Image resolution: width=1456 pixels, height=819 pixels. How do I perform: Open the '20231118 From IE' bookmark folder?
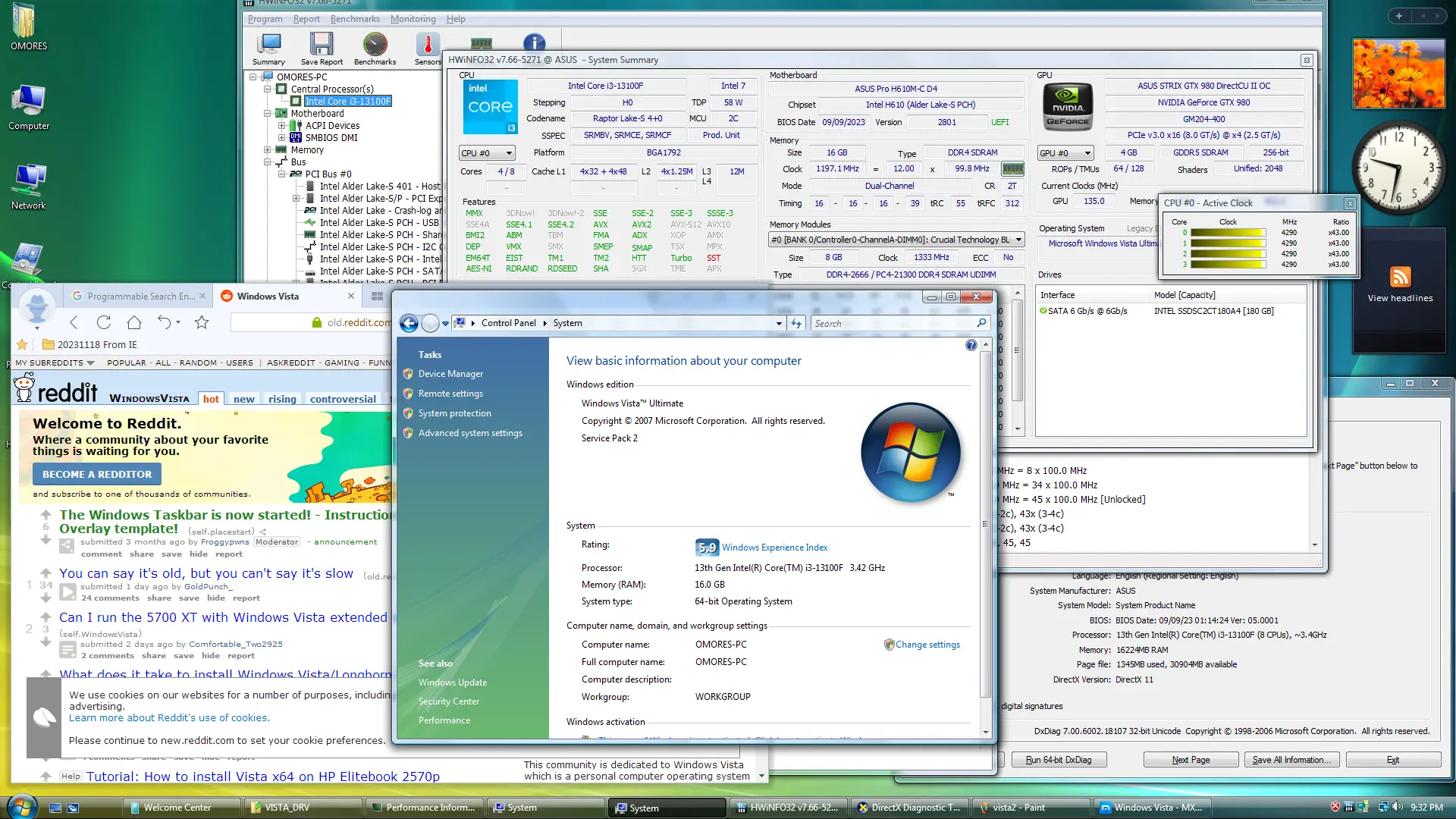pos(89,344)
